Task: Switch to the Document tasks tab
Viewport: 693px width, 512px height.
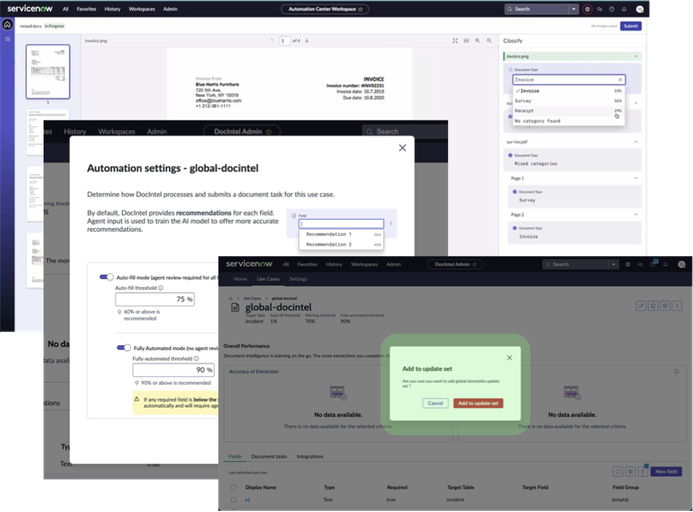Action: (x=269, y=456)
